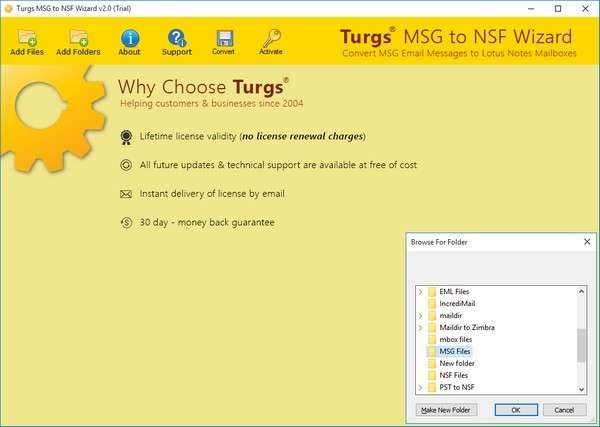Click the Make New Folder button

pyautogui.click(x=446, y=410)
